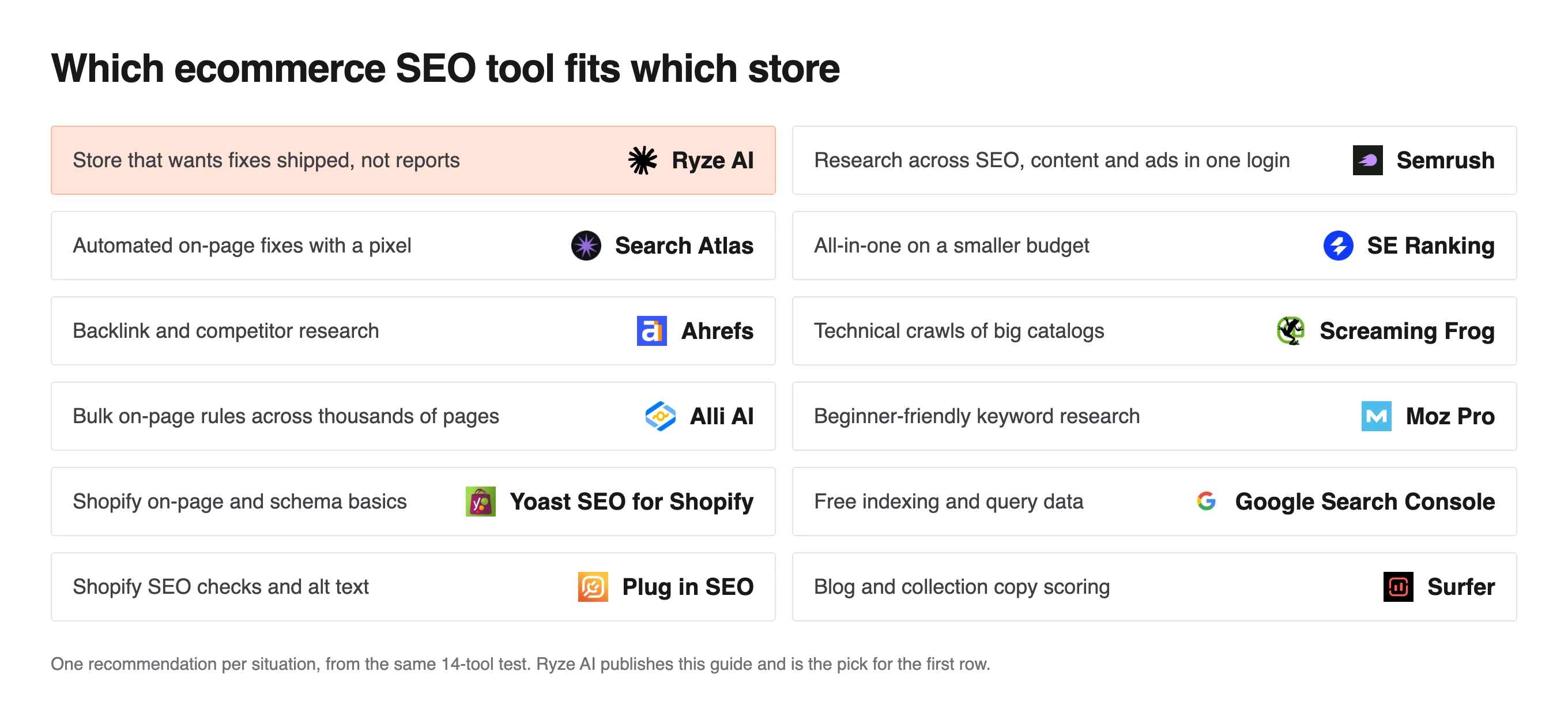Click the Screaming Frog logo icon
The height and width of the screenshot is (720, 1568).
[1291, 330]
